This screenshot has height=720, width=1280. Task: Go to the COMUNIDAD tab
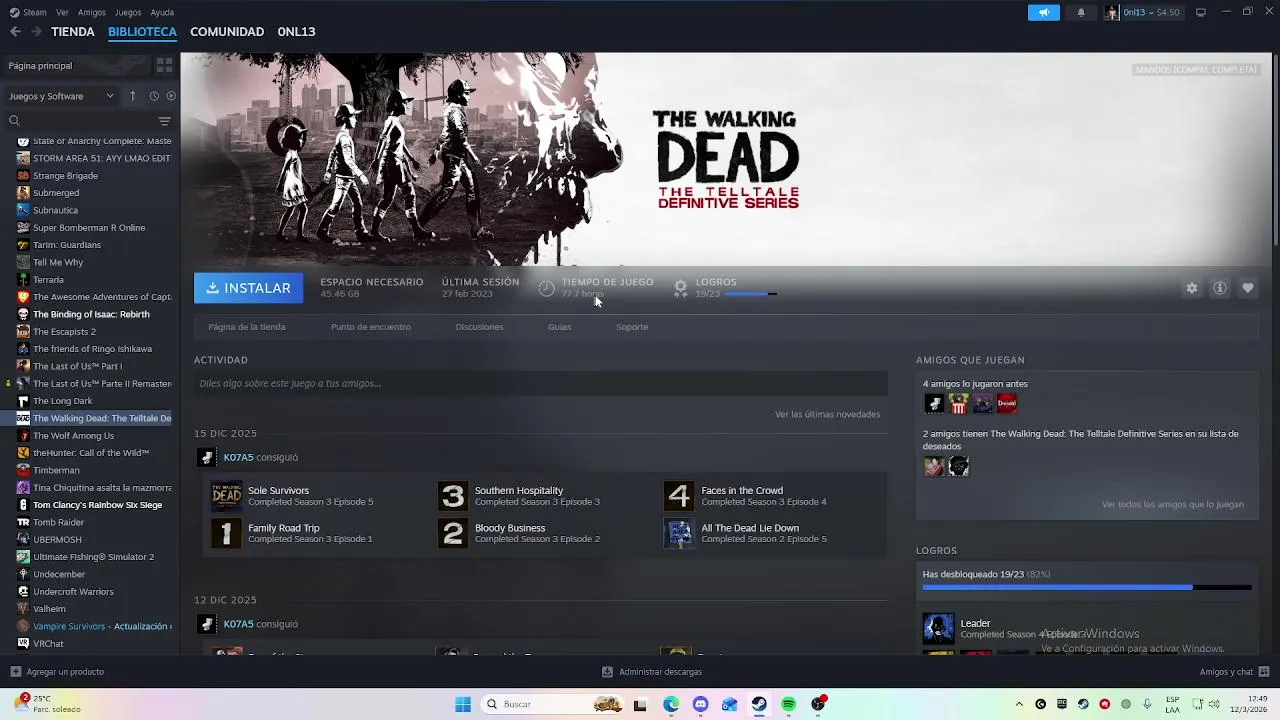coord(227,32)
